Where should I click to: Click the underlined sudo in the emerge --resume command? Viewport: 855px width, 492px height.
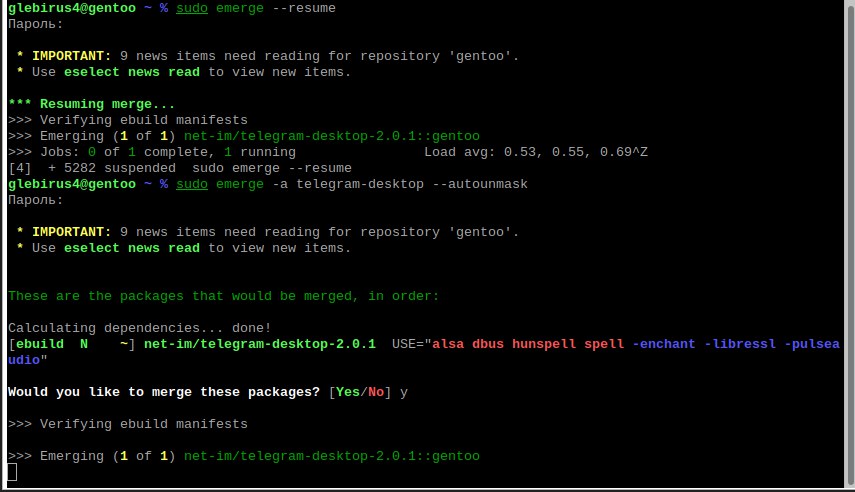pos(192,8)
